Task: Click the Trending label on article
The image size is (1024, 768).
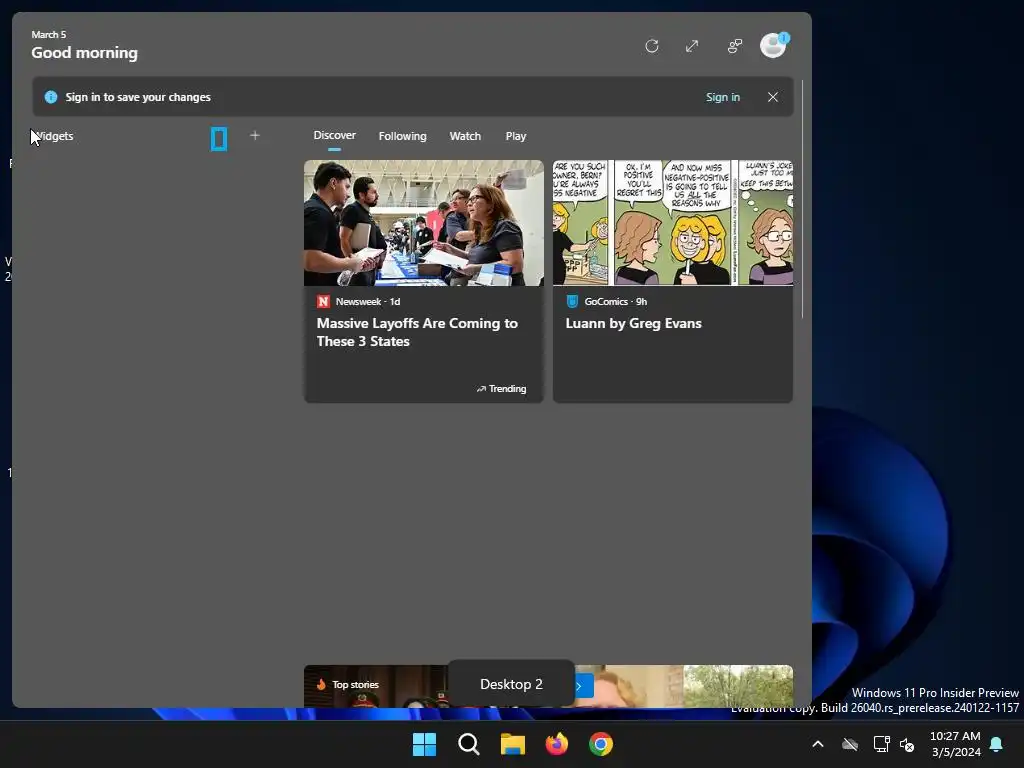Action: click(501, 389)
